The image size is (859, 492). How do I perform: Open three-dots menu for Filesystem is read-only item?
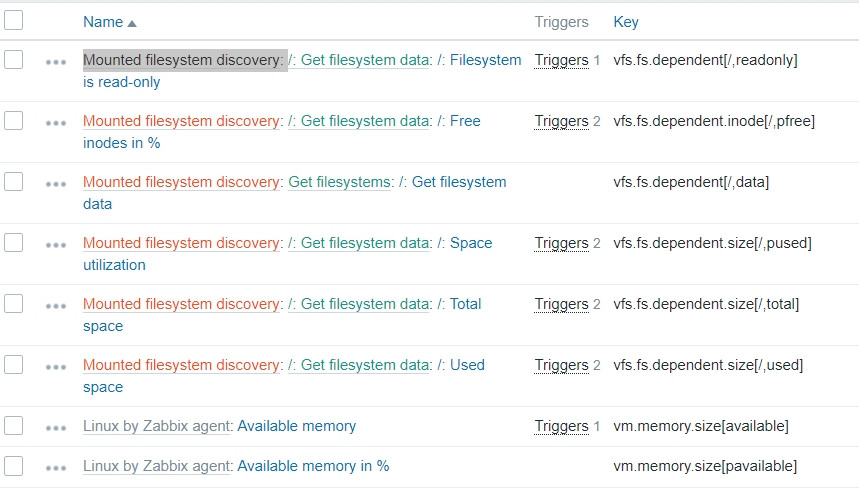click(x=56, y=61)
